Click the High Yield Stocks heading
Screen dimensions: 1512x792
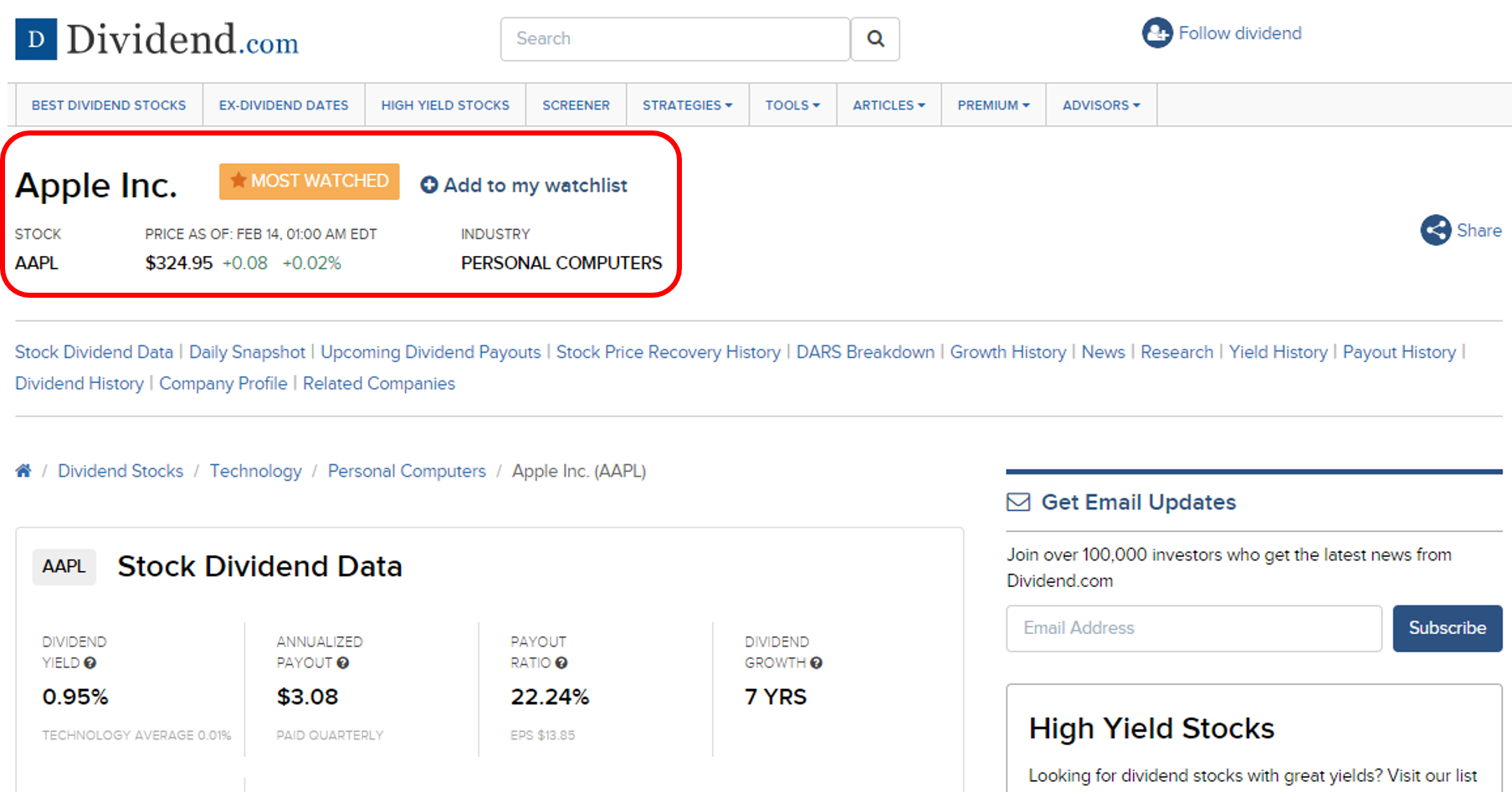[x=1151, y=728]
